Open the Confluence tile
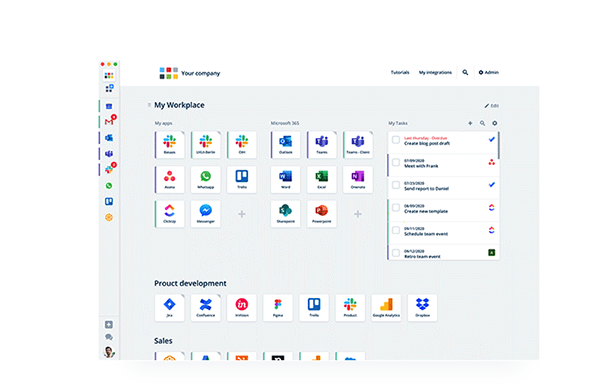 point(205,307)
